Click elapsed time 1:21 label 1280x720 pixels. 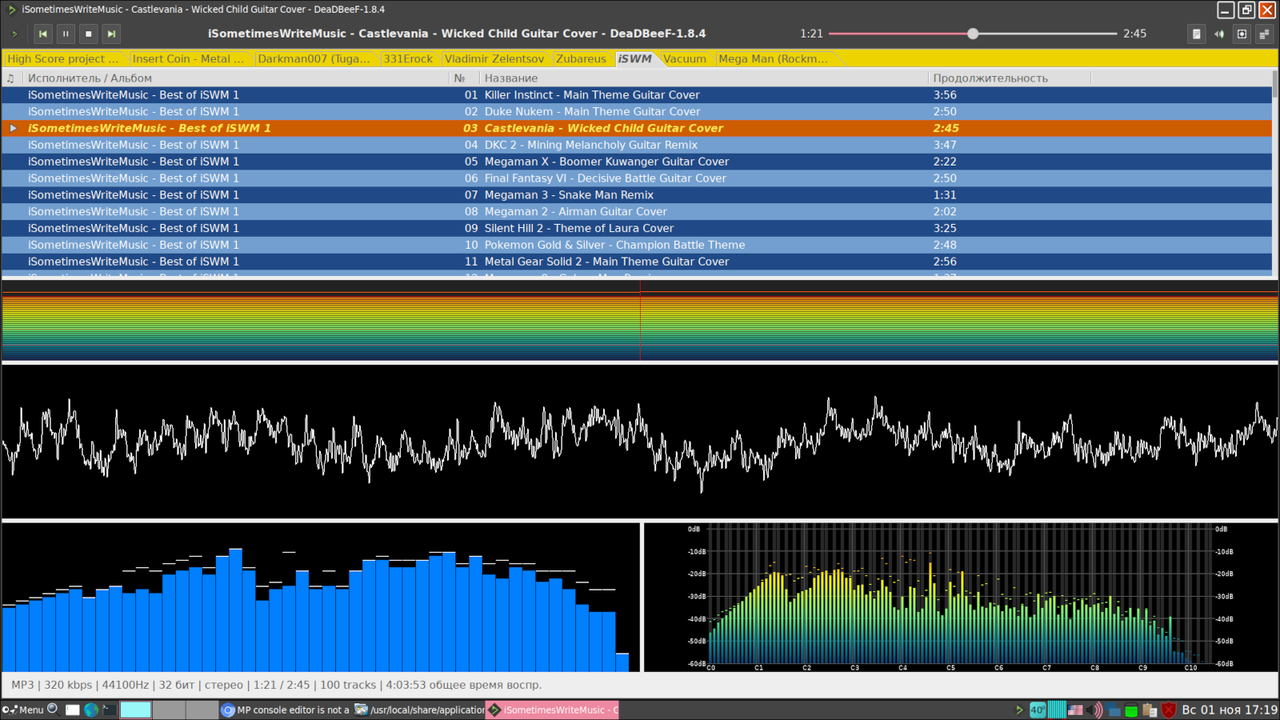811,33
